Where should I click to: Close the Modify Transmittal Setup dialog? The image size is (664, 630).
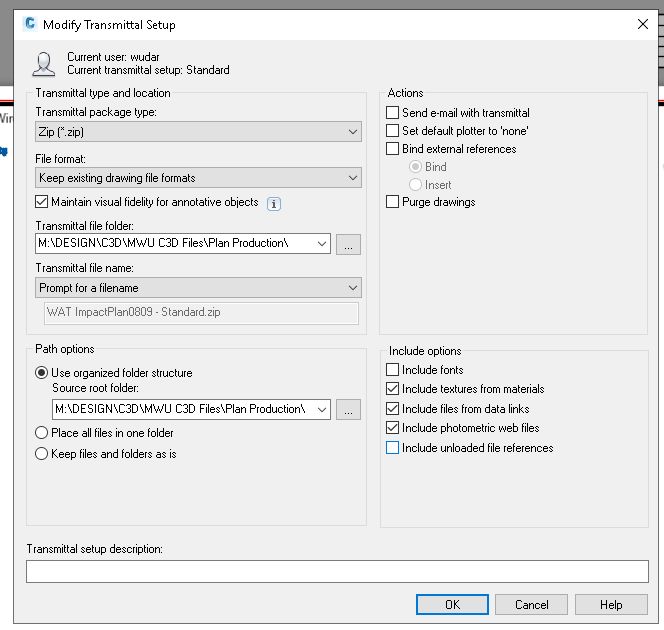pyautogui.click(x=642, y=24)
